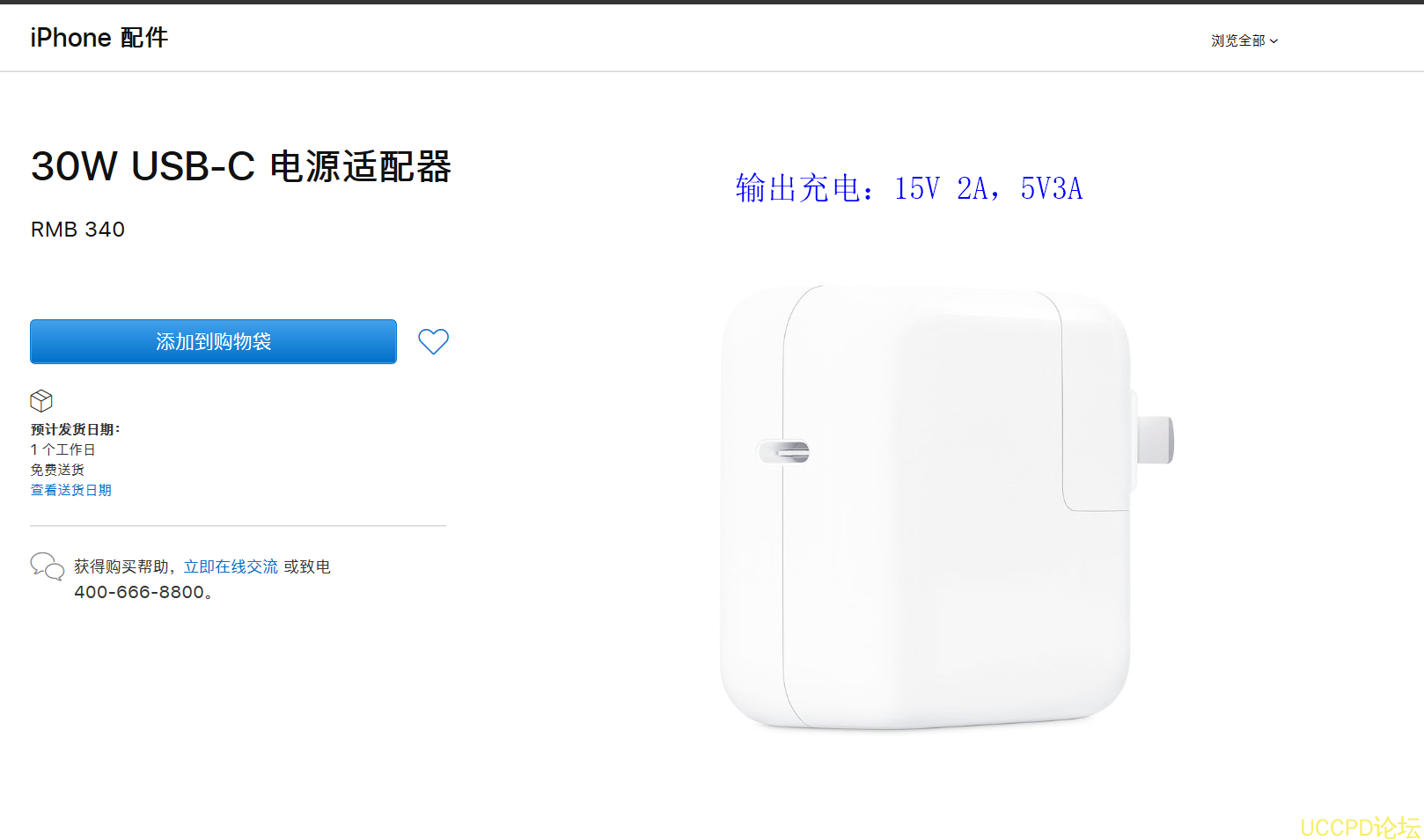This screenshot has height=840, width=1424.
Task: Click the blue 输出充电 annotation text
Action: 908,188
